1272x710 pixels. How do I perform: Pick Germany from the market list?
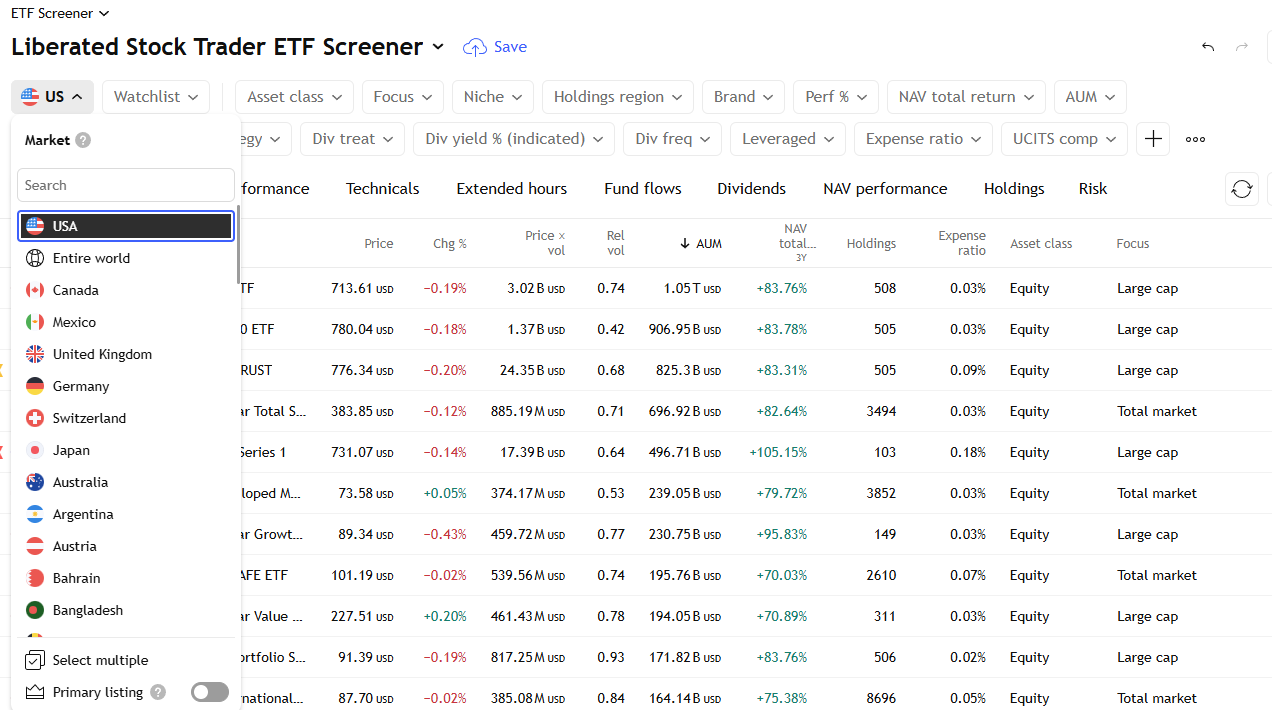(x=126, y=386)
